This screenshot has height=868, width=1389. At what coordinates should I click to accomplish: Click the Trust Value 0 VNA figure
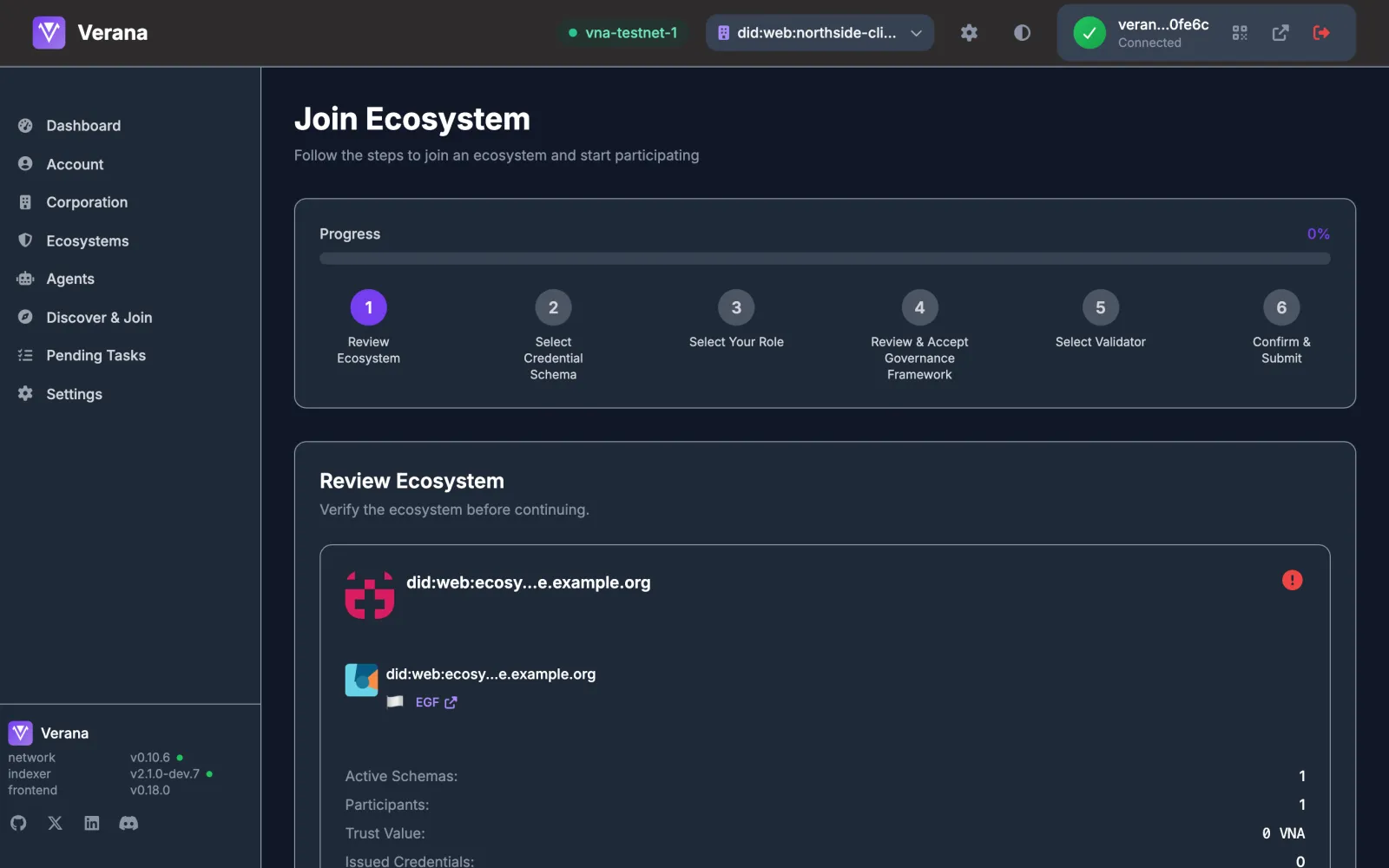point(1283,833)
